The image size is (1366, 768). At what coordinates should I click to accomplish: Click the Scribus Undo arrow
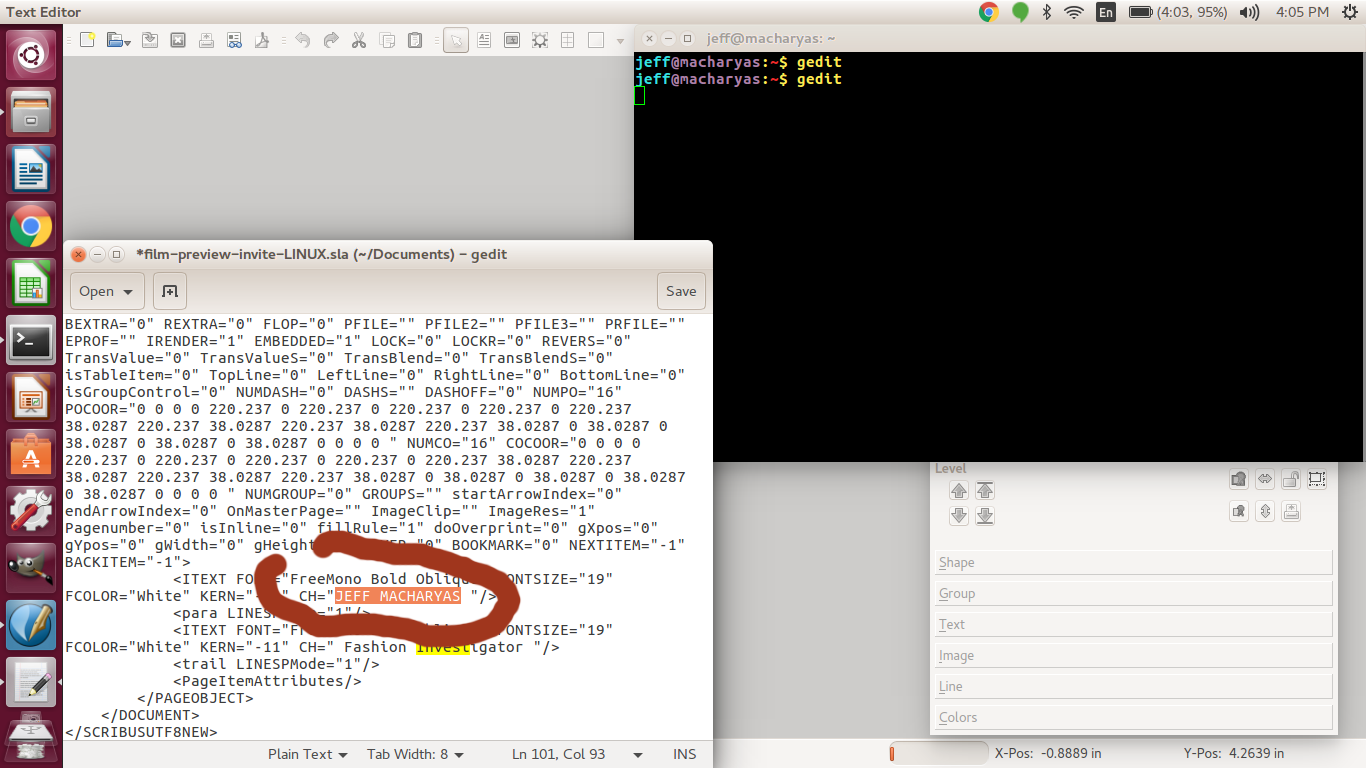point(302,40)
